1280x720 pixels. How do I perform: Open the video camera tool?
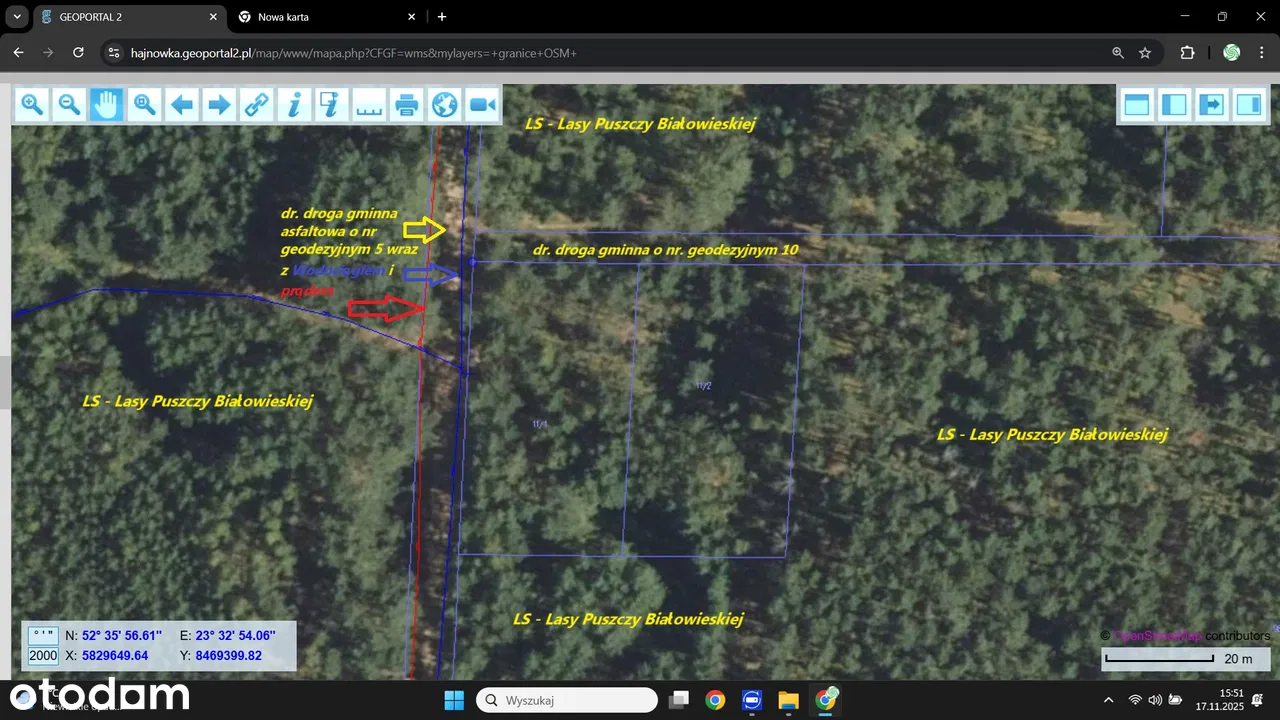pyautogui.click(x=482, y=104)
